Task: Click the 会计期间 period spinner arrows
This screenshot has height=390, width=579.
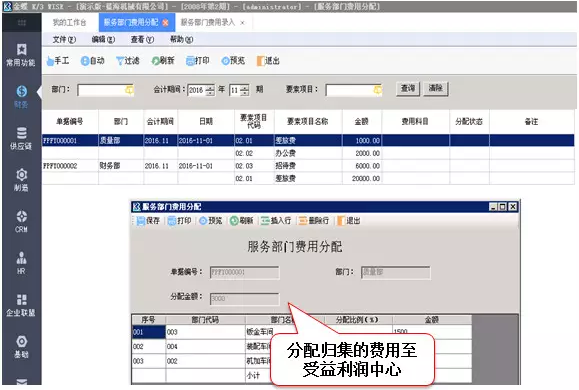Action: tap(244, 90)
